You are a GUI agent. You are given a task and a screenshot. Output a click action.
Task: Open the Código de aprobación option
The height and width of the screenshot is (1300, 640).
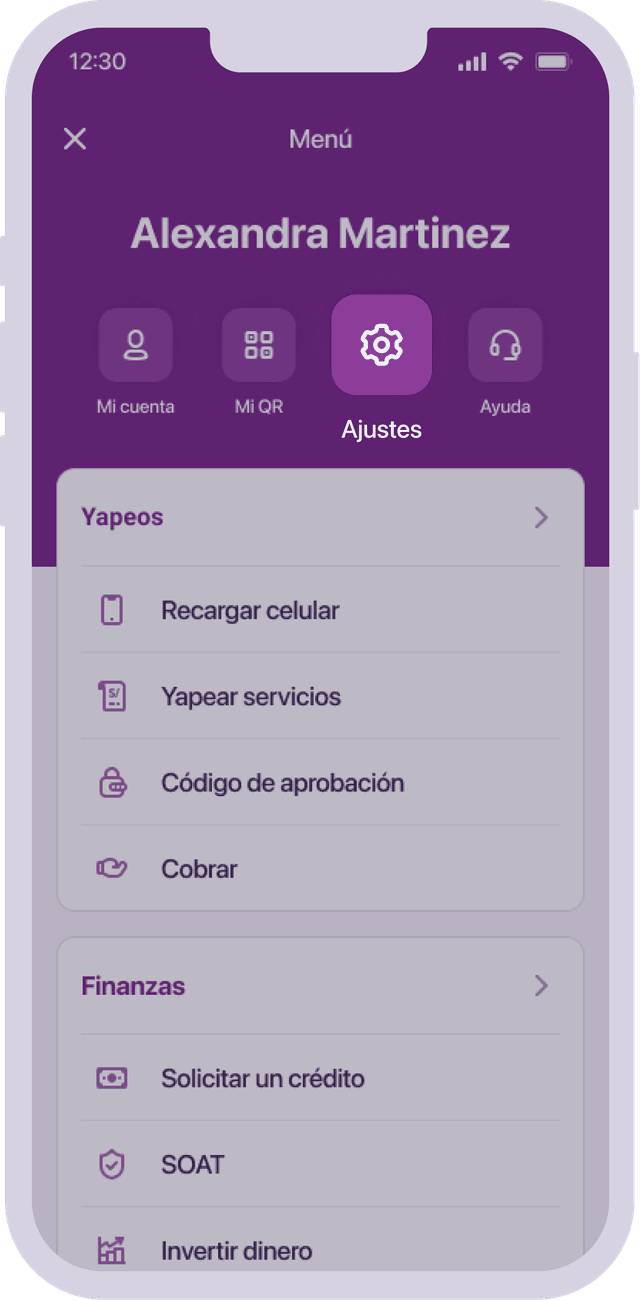tap(283, 783)
